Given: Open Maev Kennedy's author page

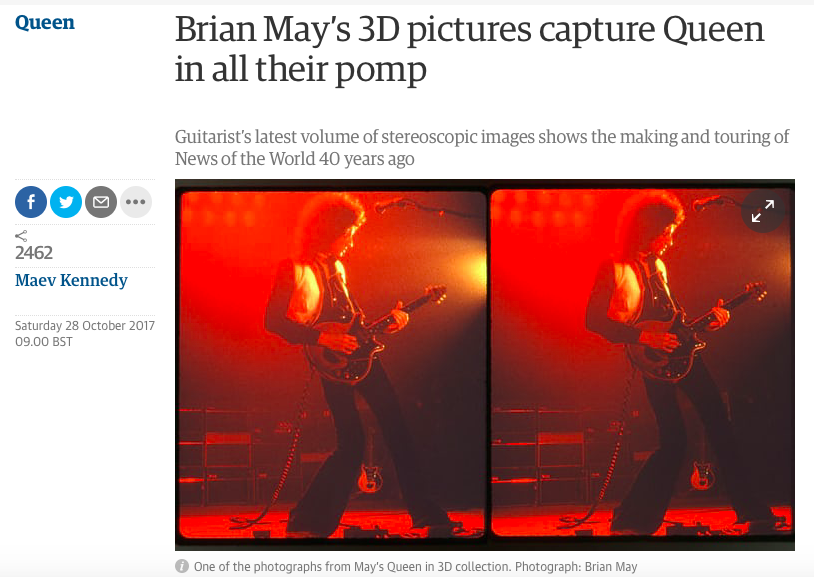Looking at the screenshot, I should pos(71,280).
